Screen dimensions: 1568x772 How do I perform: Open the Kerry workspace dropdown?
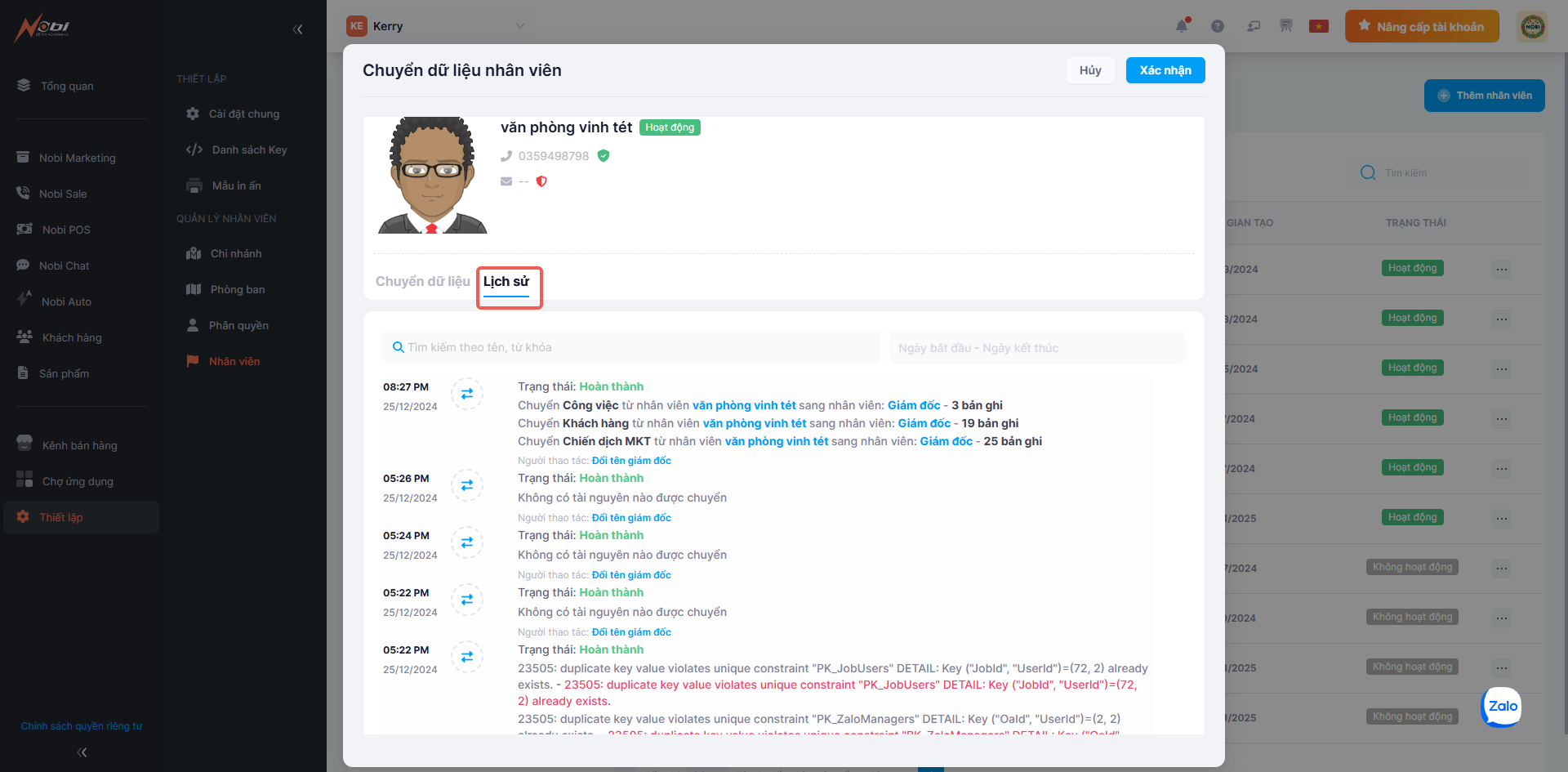pos(439,26)
